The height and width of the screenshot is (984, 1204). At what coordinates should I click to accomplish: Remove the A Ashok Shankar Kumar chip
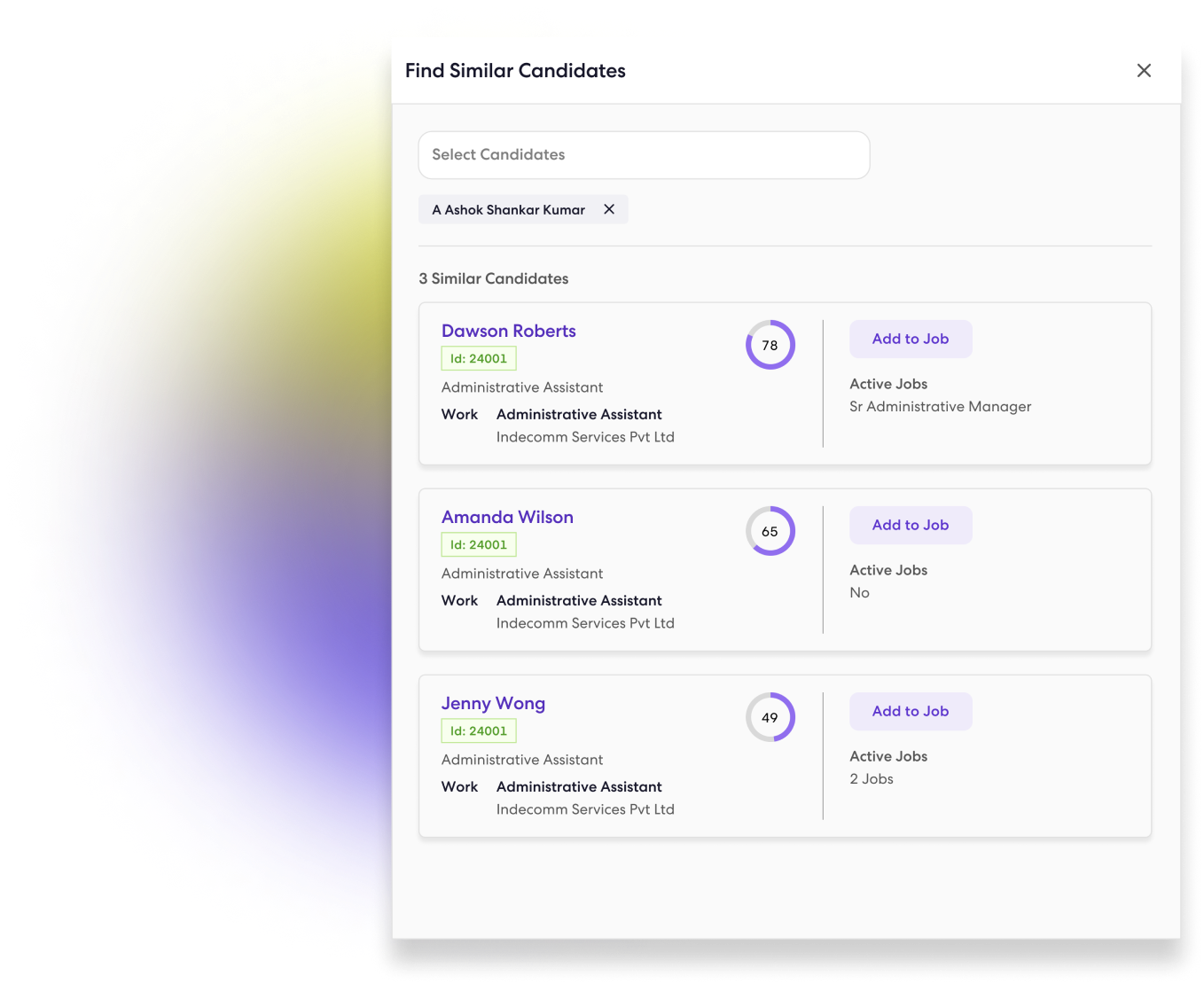click(x=609, y=209)
